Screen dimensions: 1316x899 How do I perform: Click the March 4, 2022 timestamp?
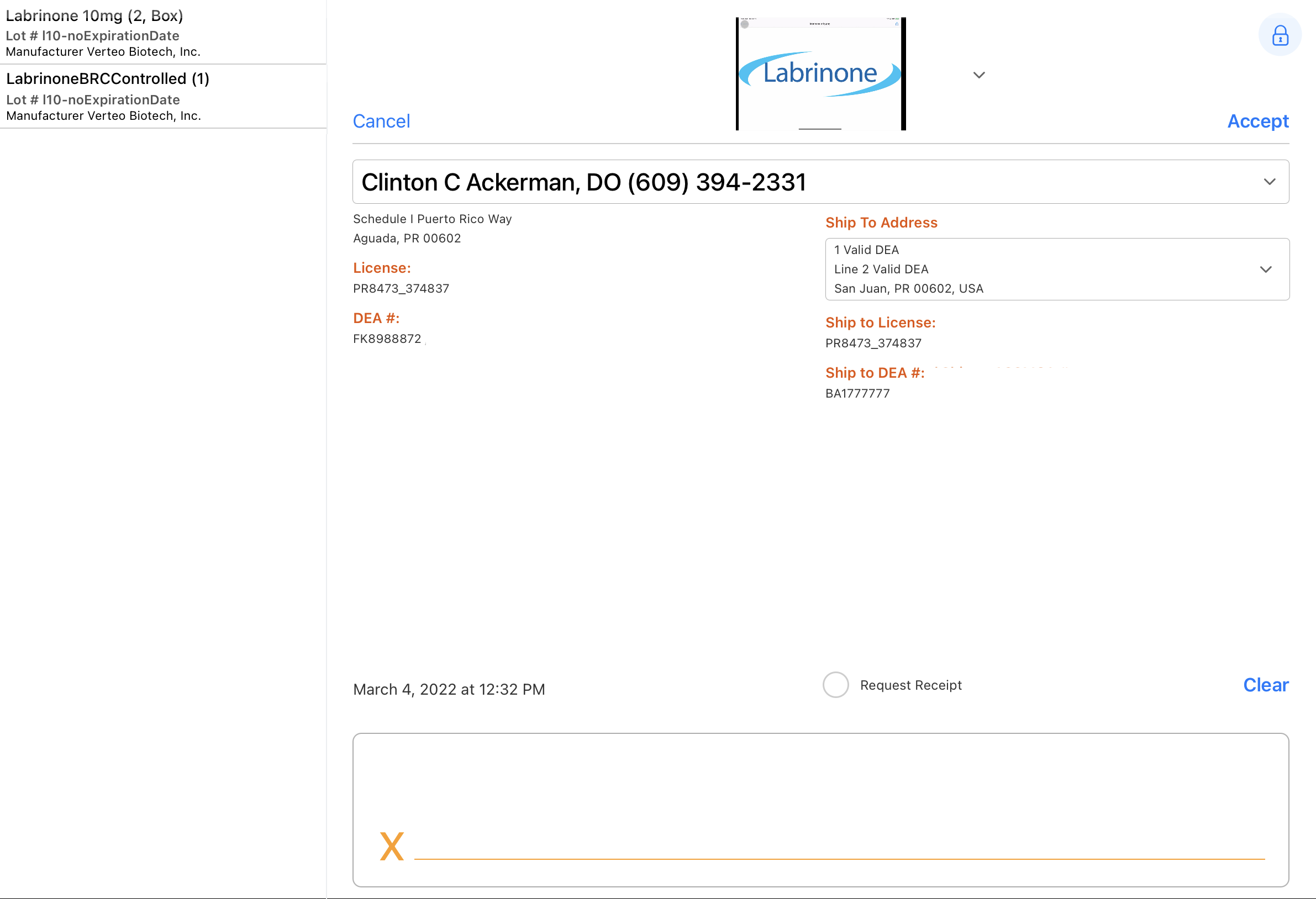(449, 690)
